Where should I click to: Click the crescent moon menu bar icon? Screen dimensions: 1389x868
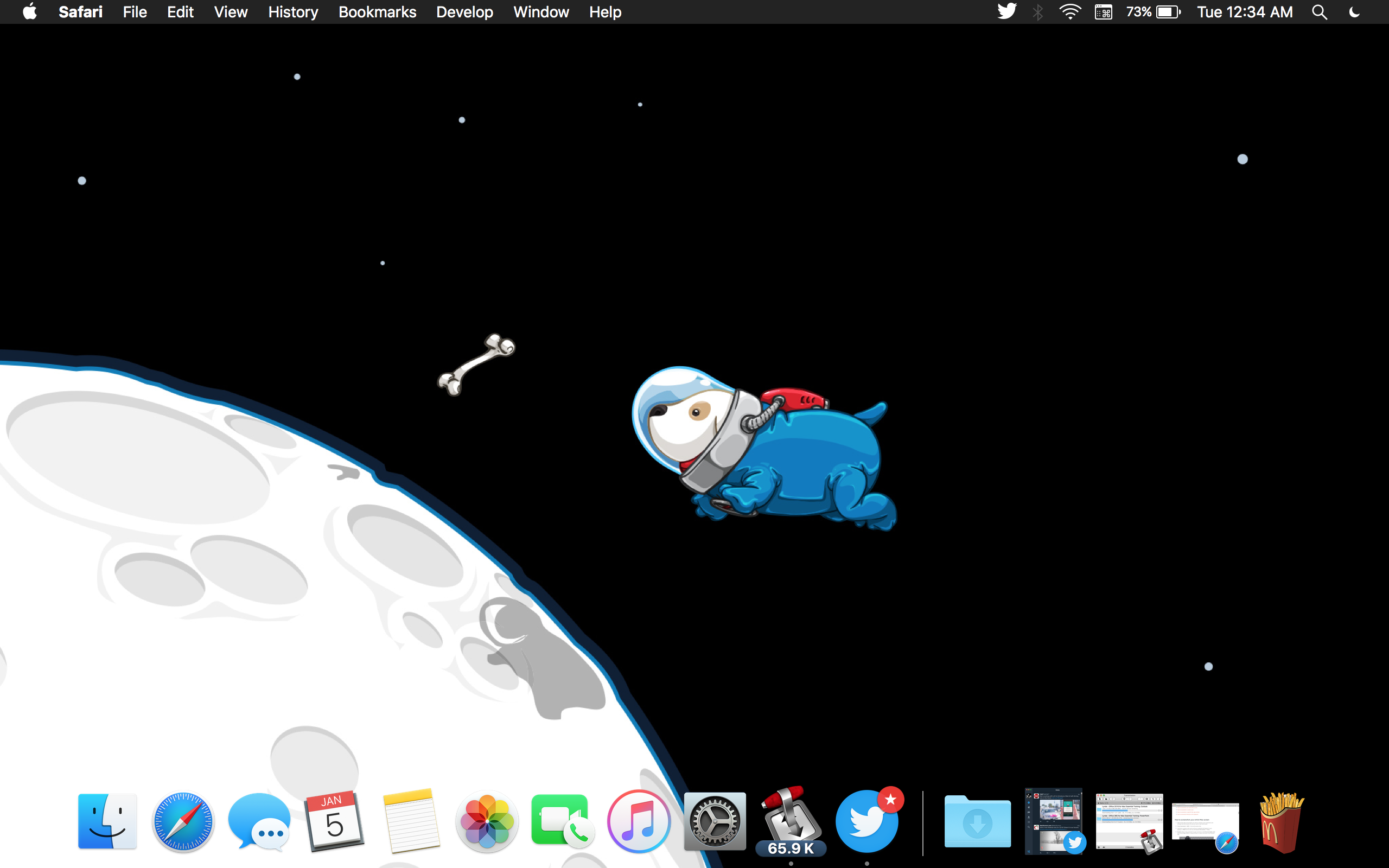tap(1355, 12)
